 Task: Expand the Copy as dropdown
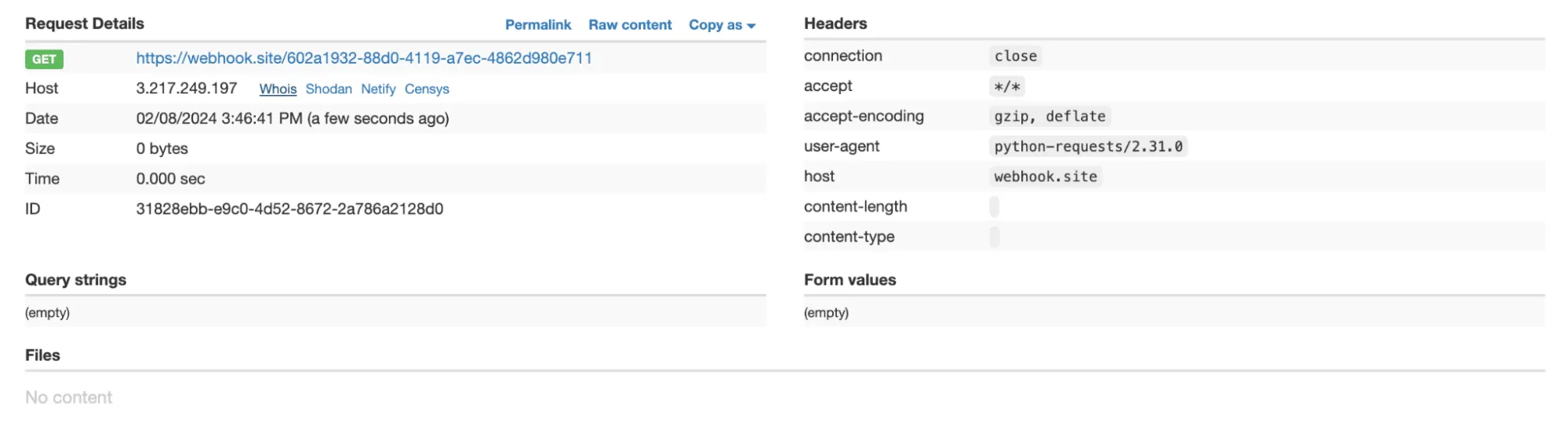click(722, 25)
